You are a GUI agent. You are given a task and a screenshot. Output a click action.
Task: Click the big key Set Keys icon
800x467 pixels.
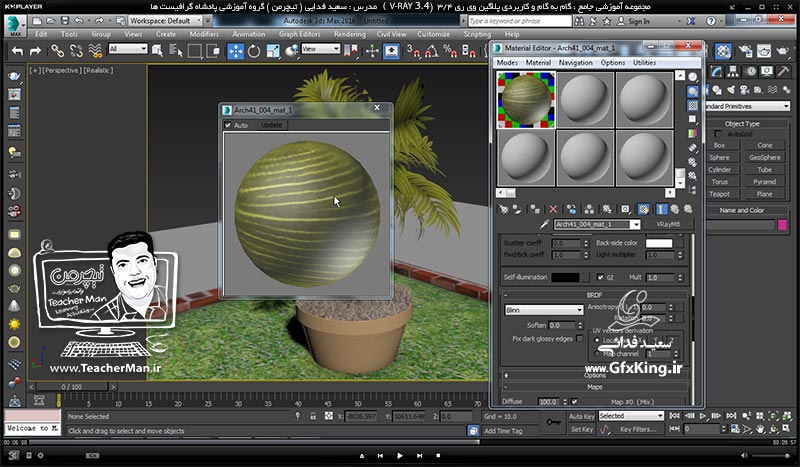coord(553,423)
